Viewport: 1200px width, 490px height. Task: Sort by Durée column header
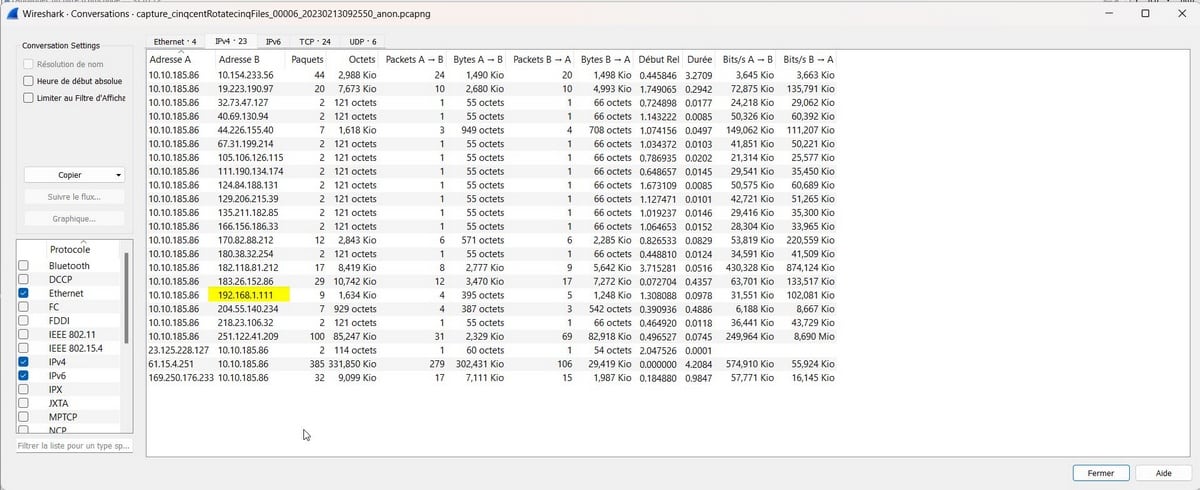699,60
